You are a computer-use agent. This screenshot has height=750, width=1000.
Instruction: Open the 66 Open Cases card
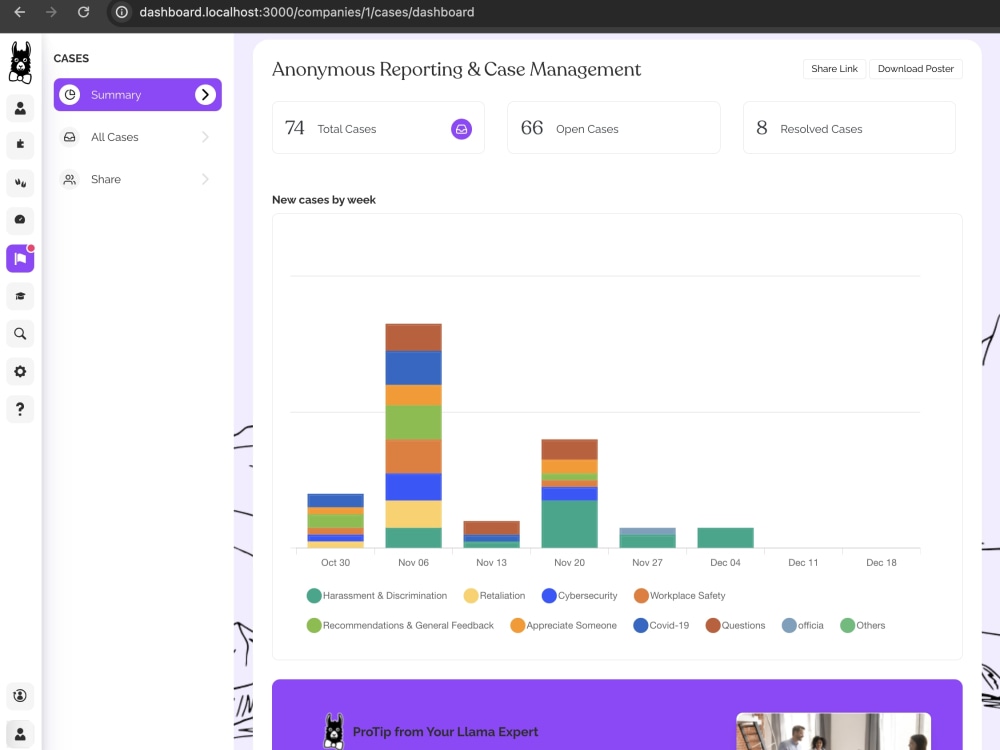(x=614, y=128)
